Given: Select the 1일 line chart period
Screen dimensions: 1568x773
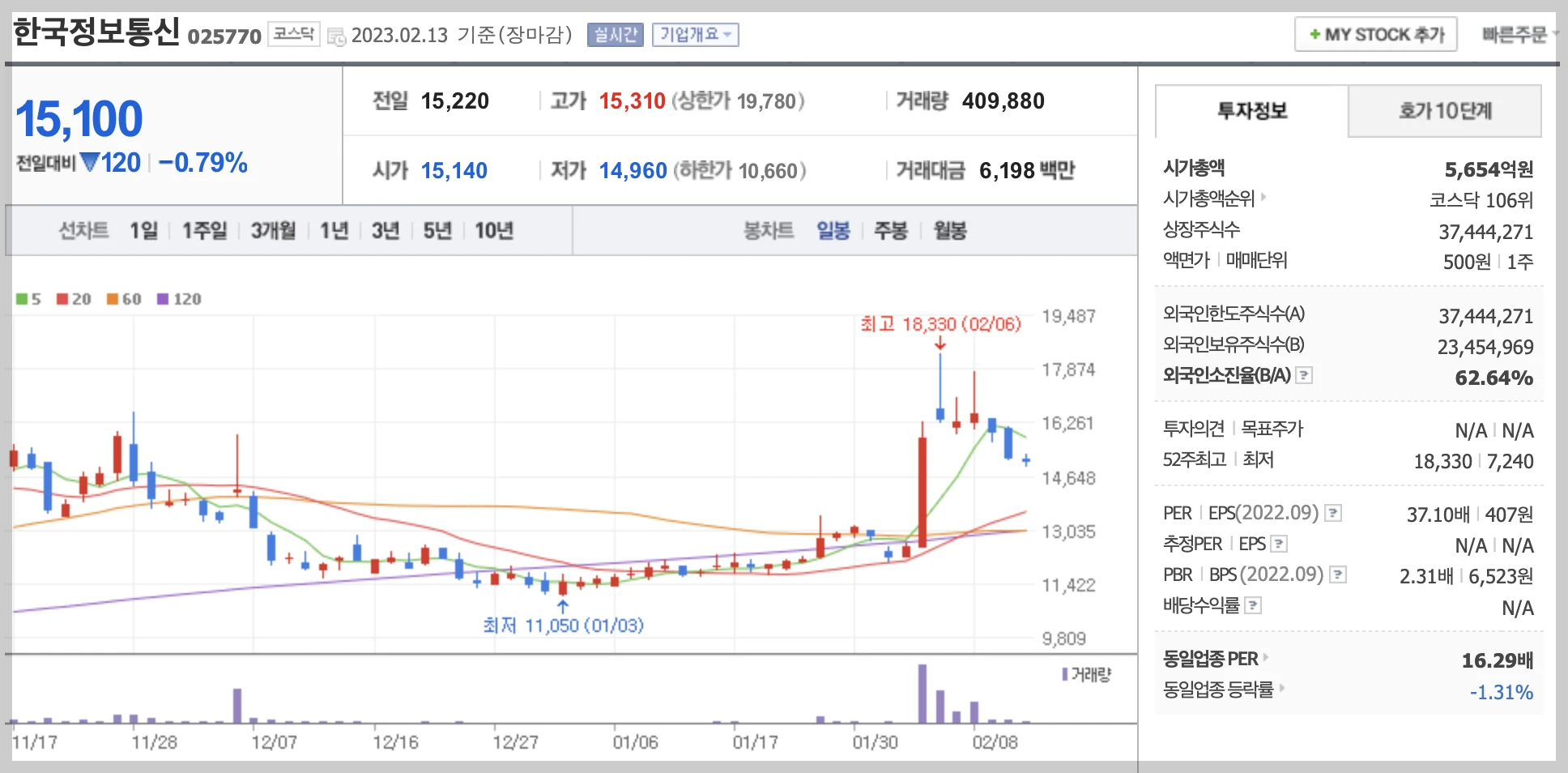Looking at the screenshot, I should [144, 231].
